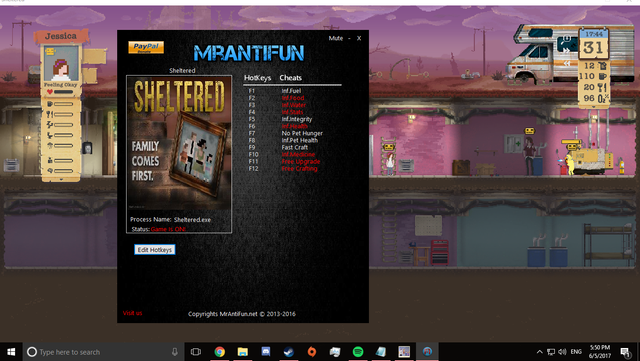The width and height of the screenshot is (640, 361).
Task: Select the HotKeys column header
Action: pos(257,78)
